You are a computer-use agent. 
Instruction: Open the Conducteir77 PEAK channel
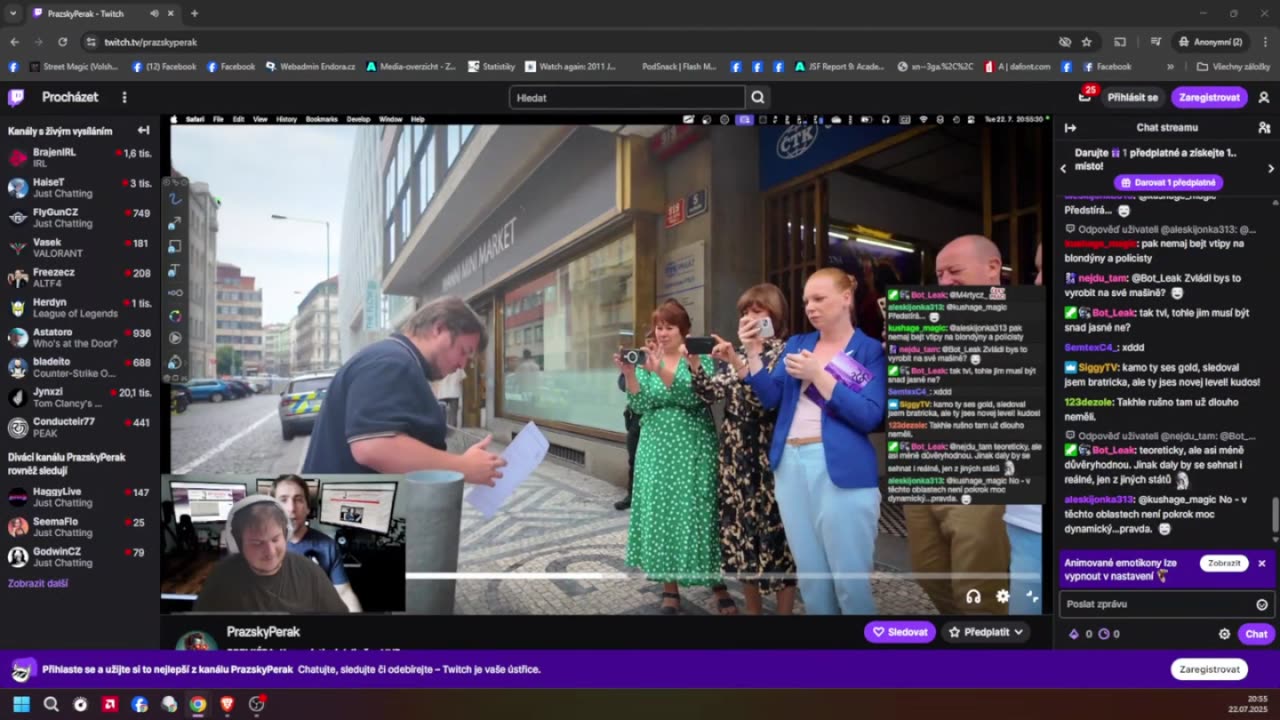(80, 427)
